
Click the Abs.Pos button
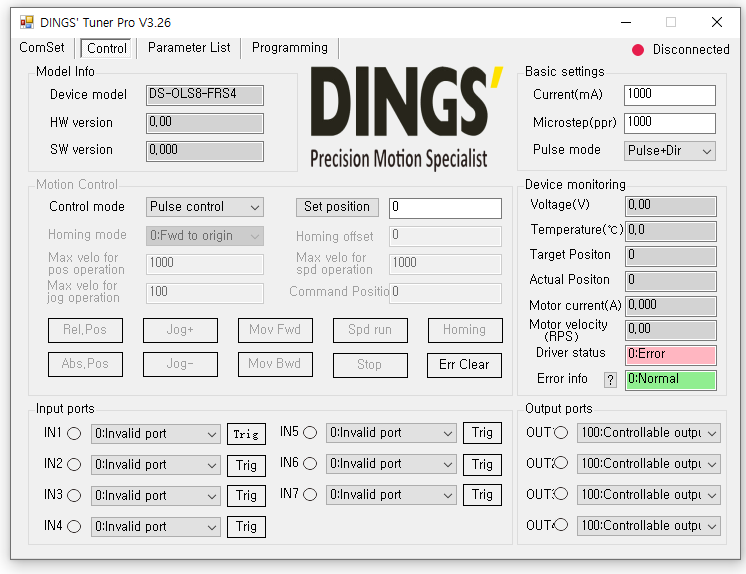coord(85,365)
